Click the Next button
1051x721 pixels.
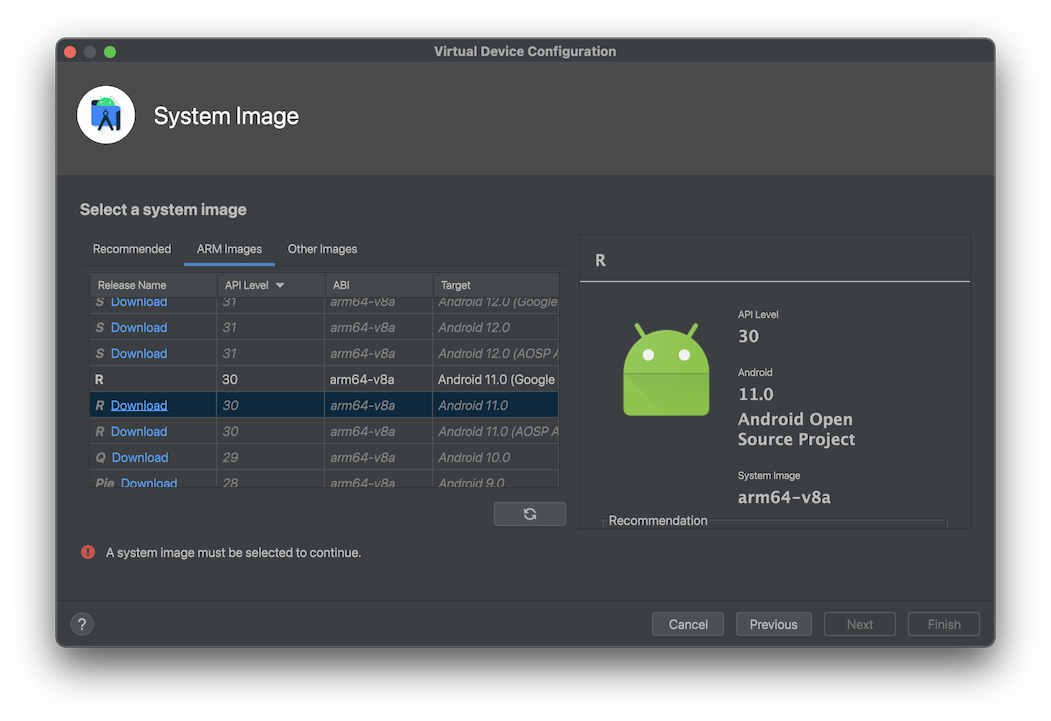859,625
